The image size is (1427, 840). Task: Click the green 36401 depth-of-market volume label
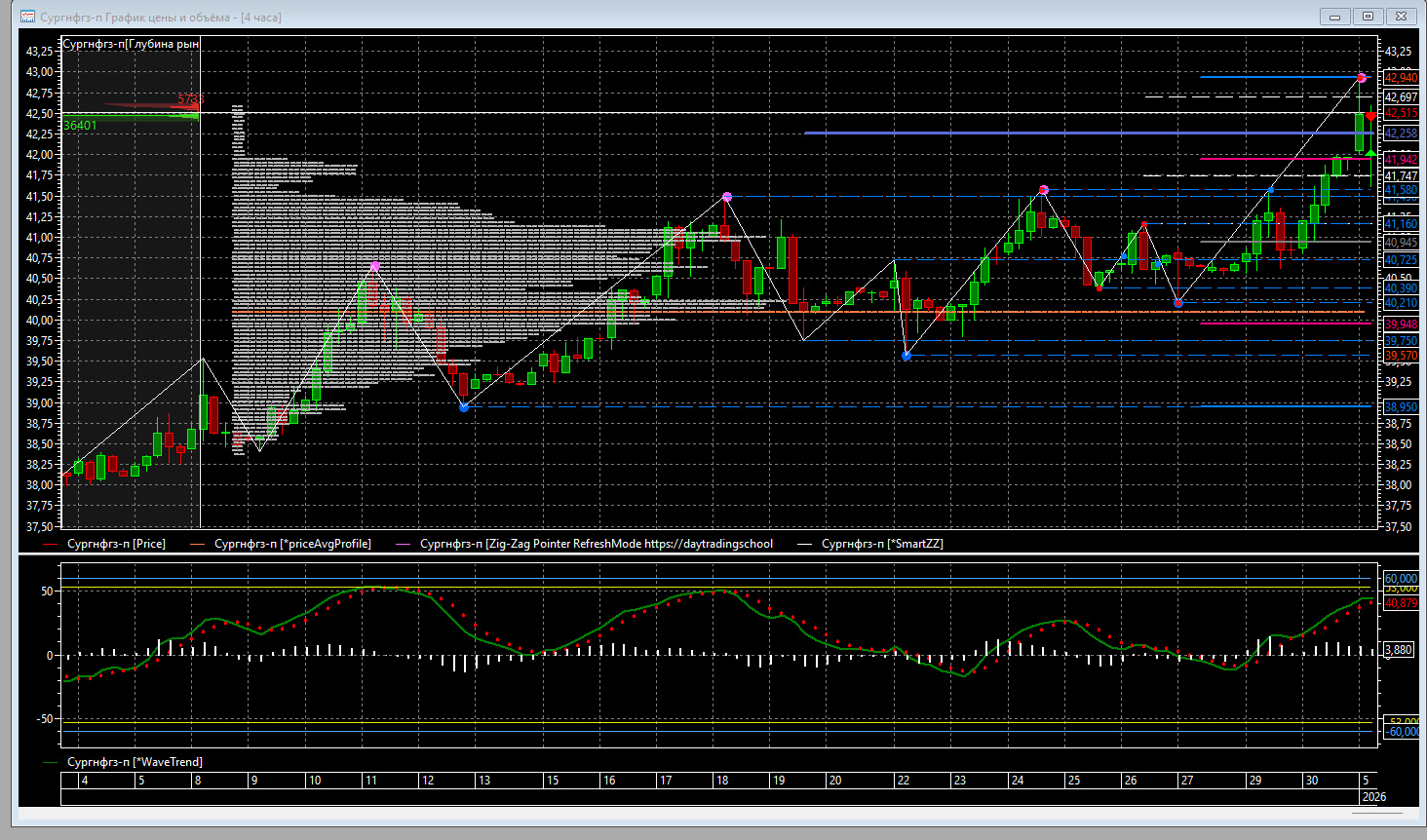click(80, 126)
